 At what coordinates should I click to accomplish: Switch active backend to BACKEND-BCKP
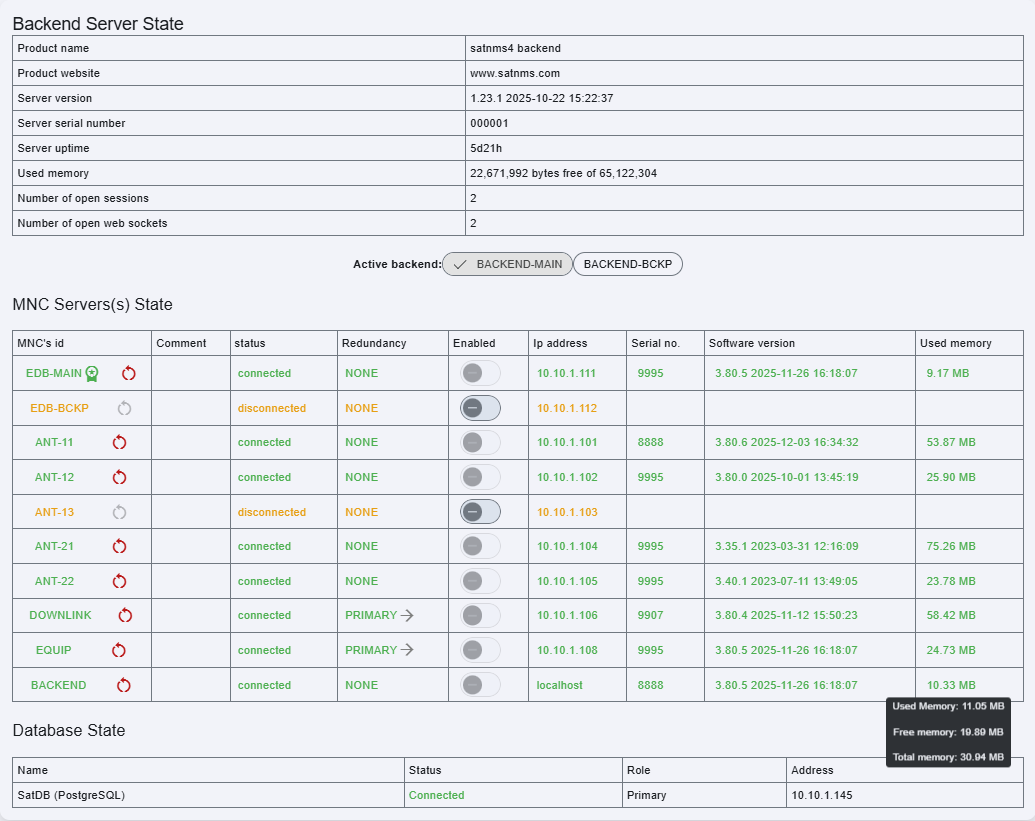pyautogui.click(x=628, y=264)
